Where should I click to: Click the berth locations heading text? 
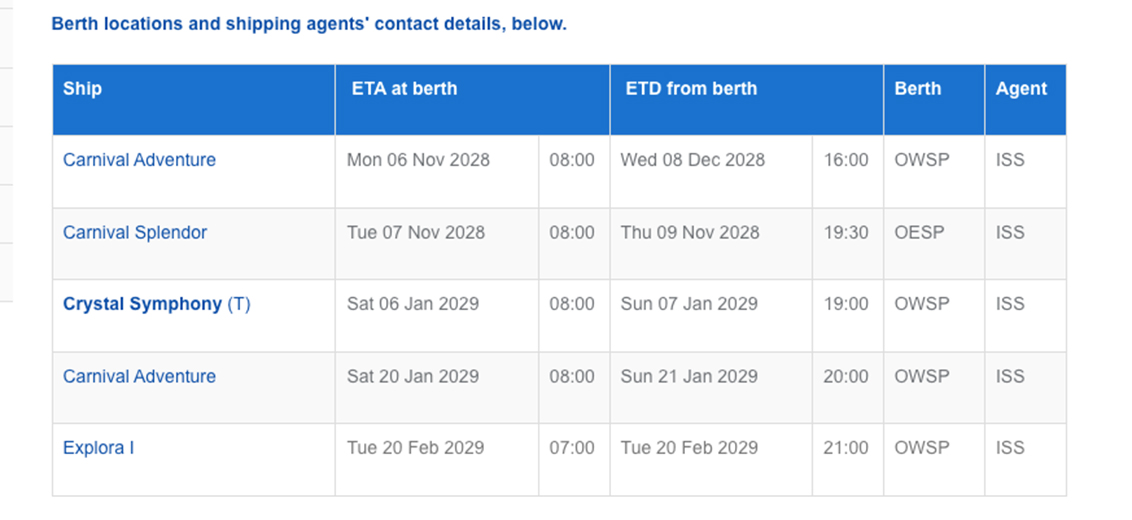[309, 23]
